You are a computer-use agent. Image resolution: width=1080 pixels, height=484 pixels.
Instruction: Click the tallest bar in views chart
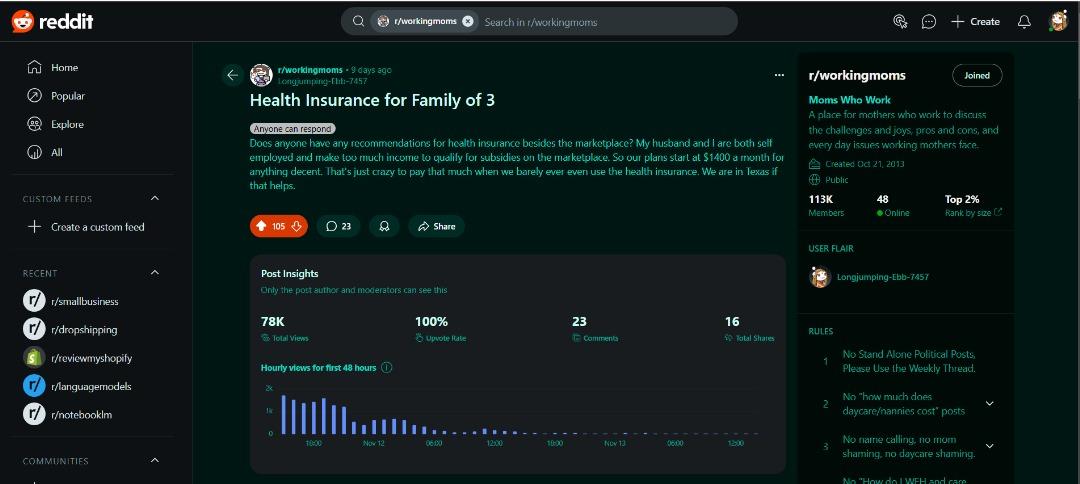click(283, 414)
